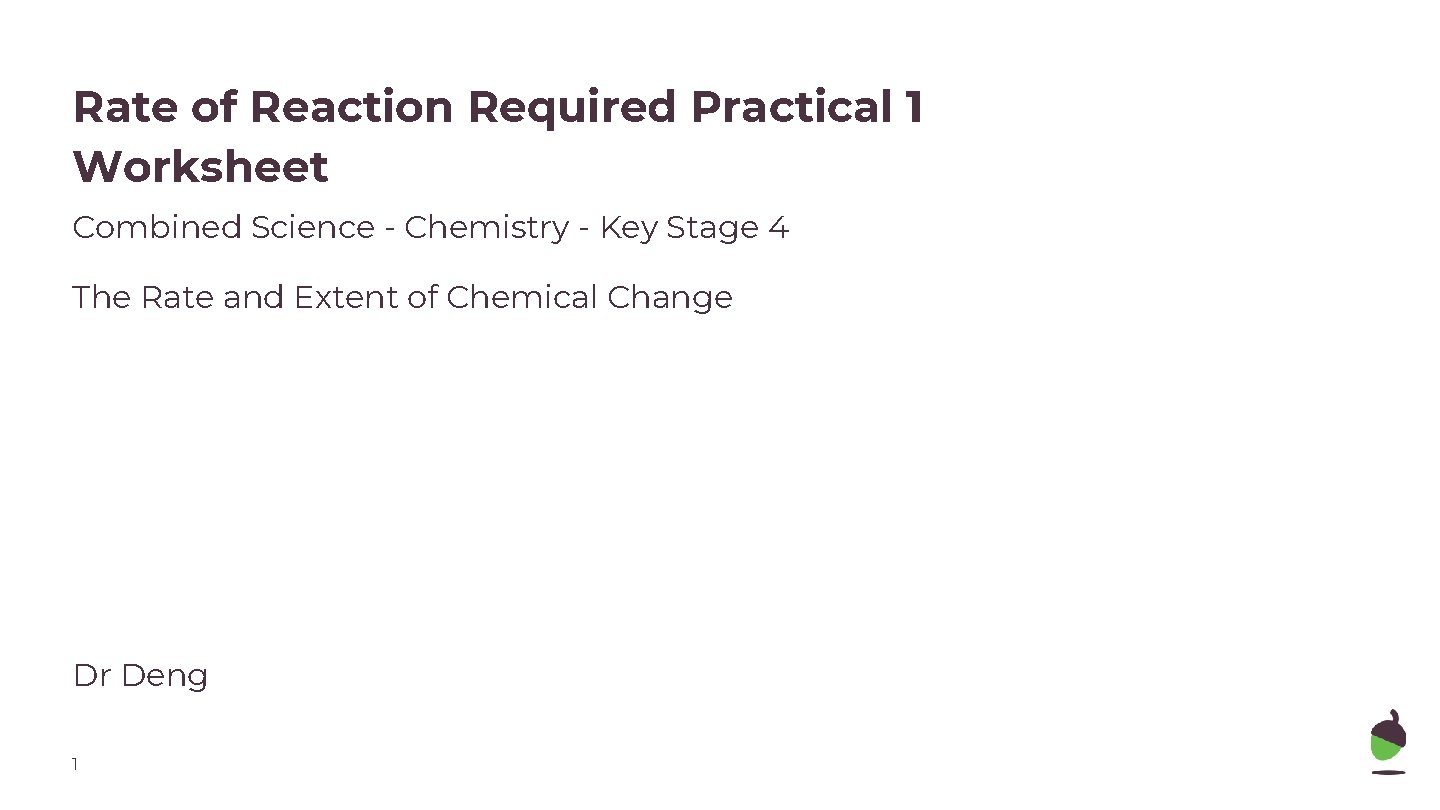
Task: Click the surname Deng
Action: [164, 676]
